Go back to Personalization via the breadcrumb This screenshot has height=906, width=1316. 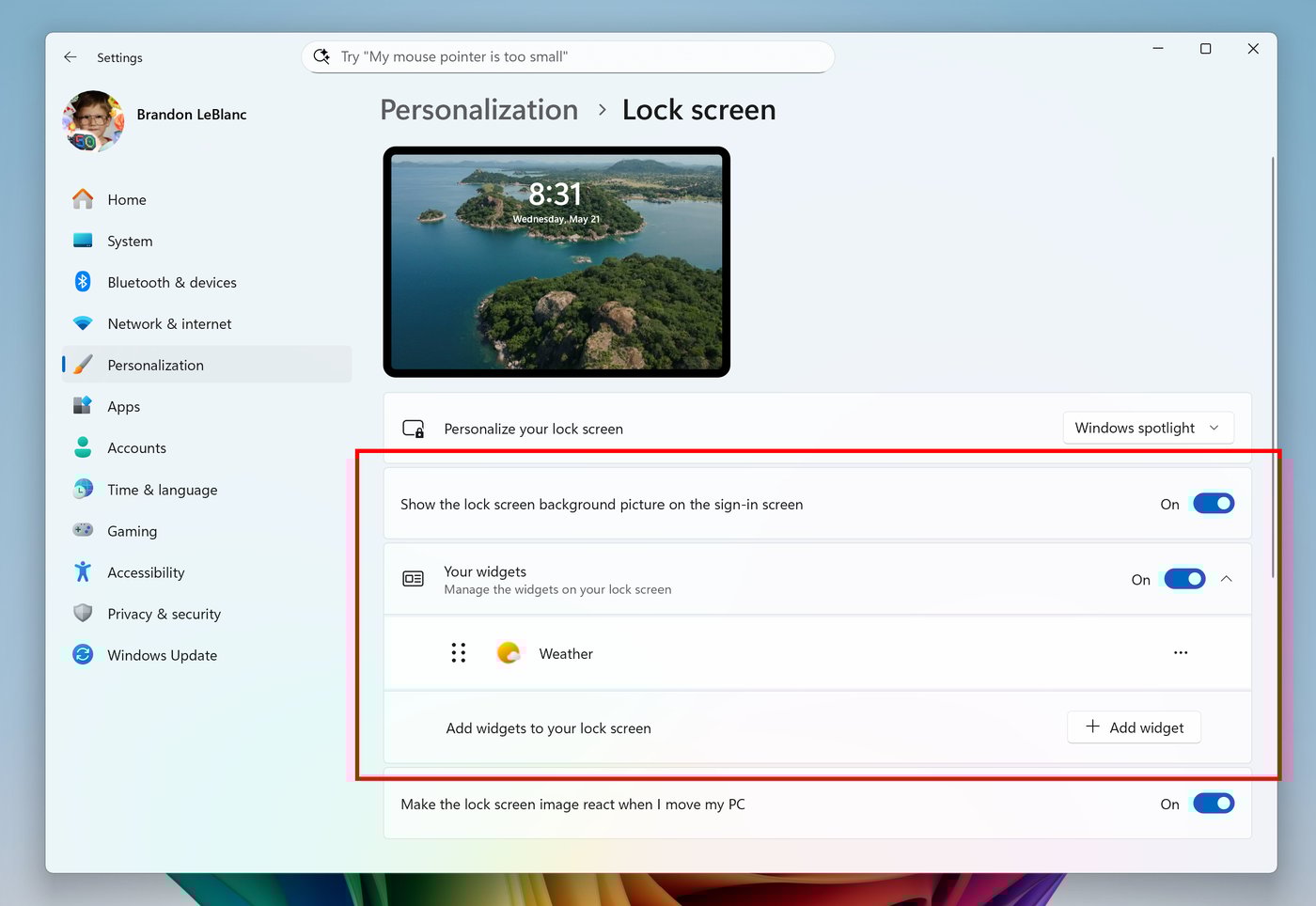coord(478,110)
